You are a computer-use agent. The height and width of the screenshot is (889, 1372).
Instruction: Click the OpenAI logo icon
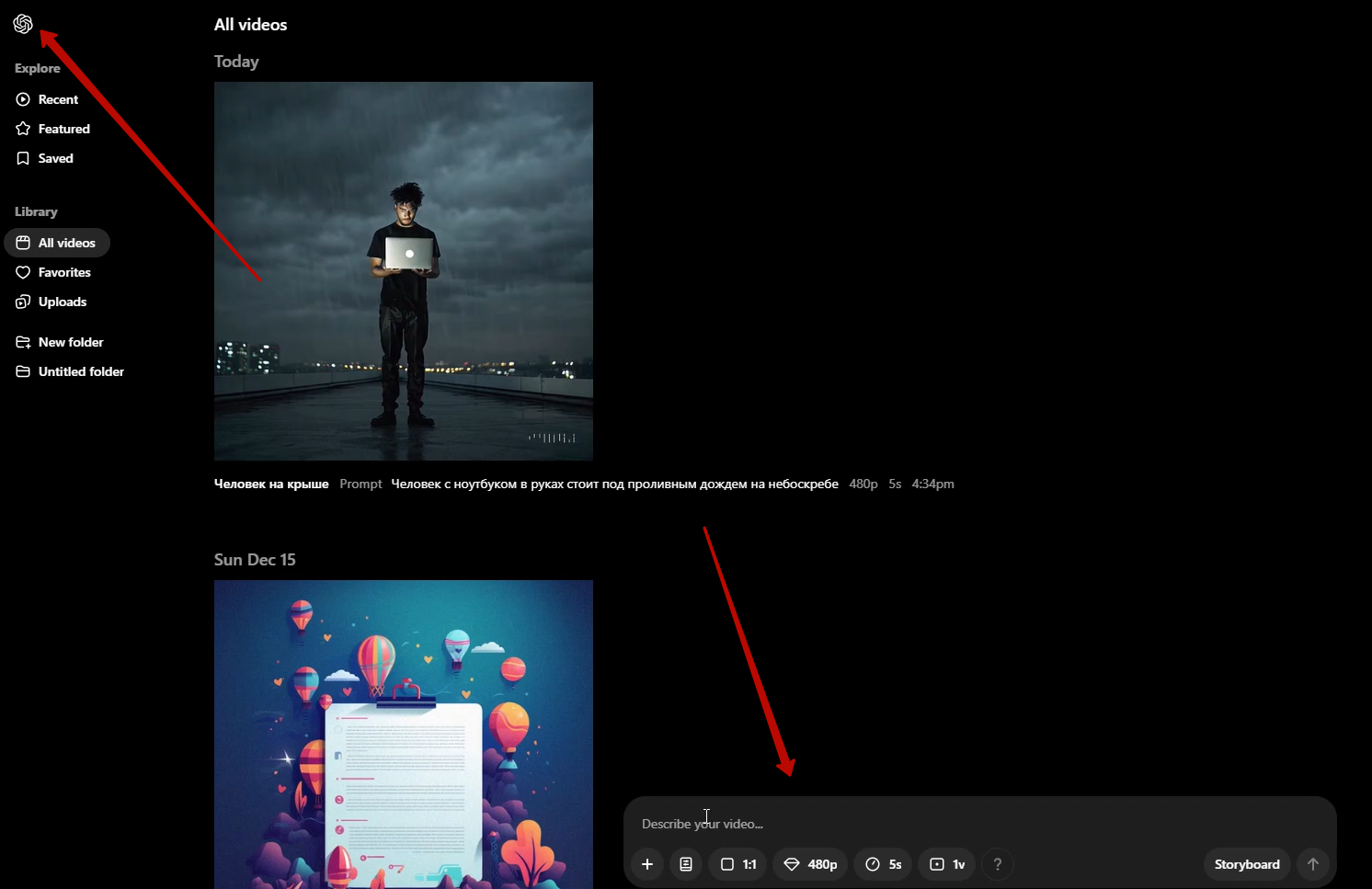tap(23, 24)
